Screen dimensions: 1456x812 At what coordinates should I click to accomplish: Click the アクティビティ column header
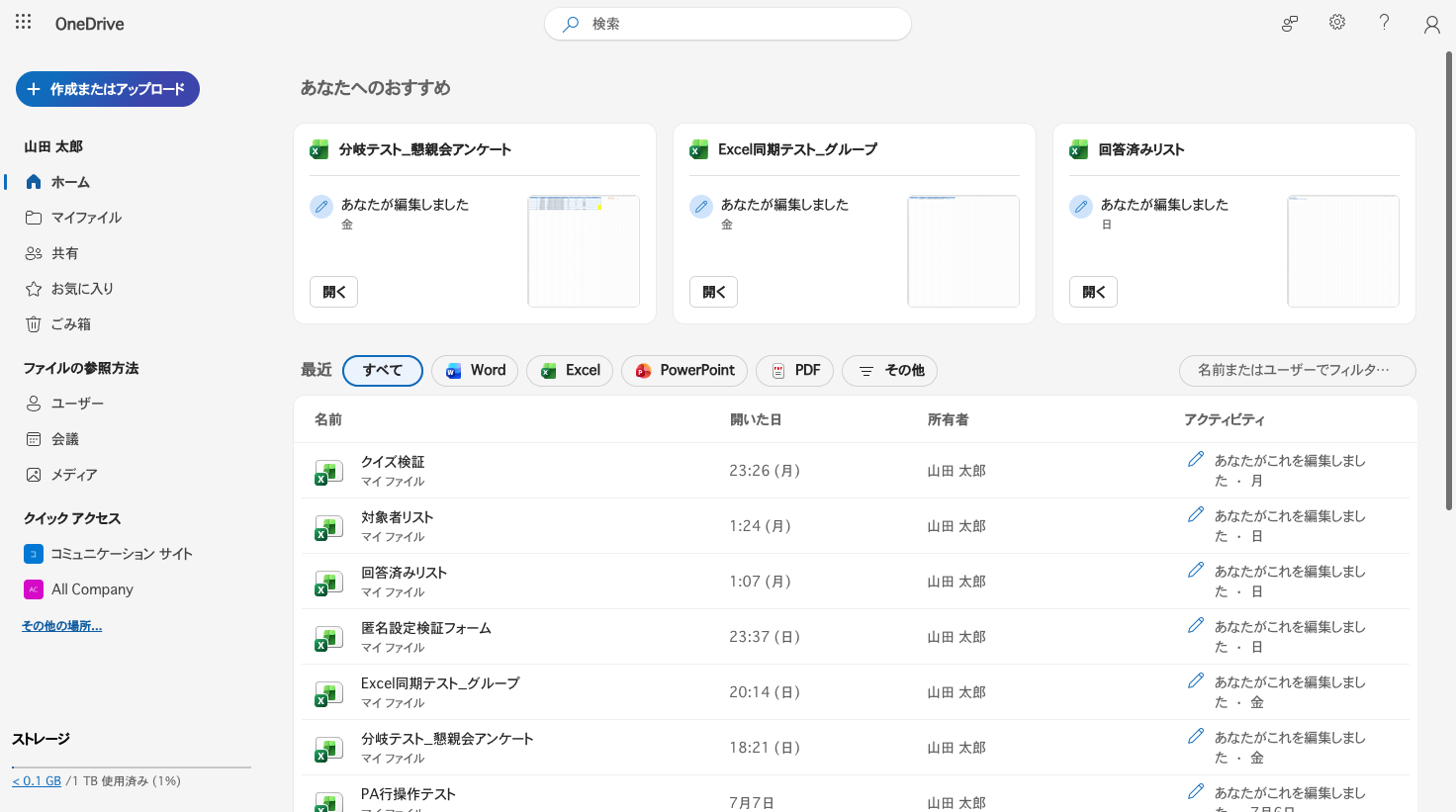[x=1225, y=420]
